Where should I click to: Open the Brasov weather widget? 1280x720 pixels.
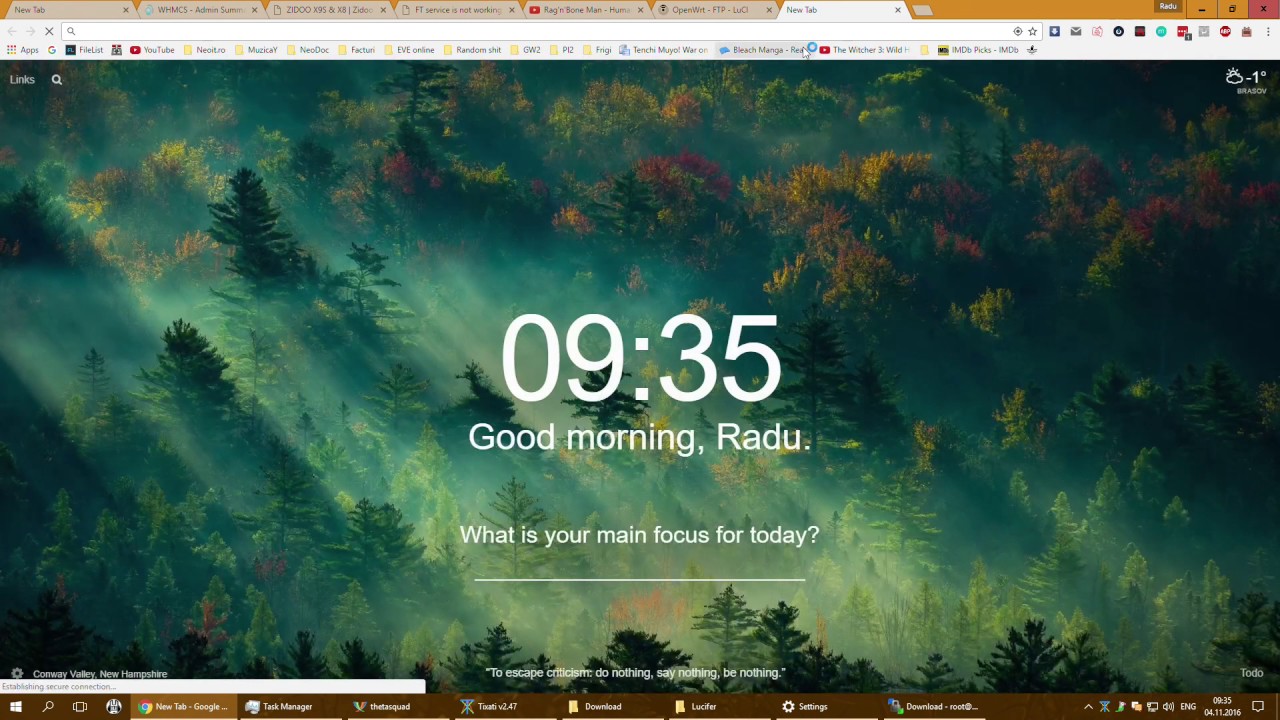point(1247,80)
